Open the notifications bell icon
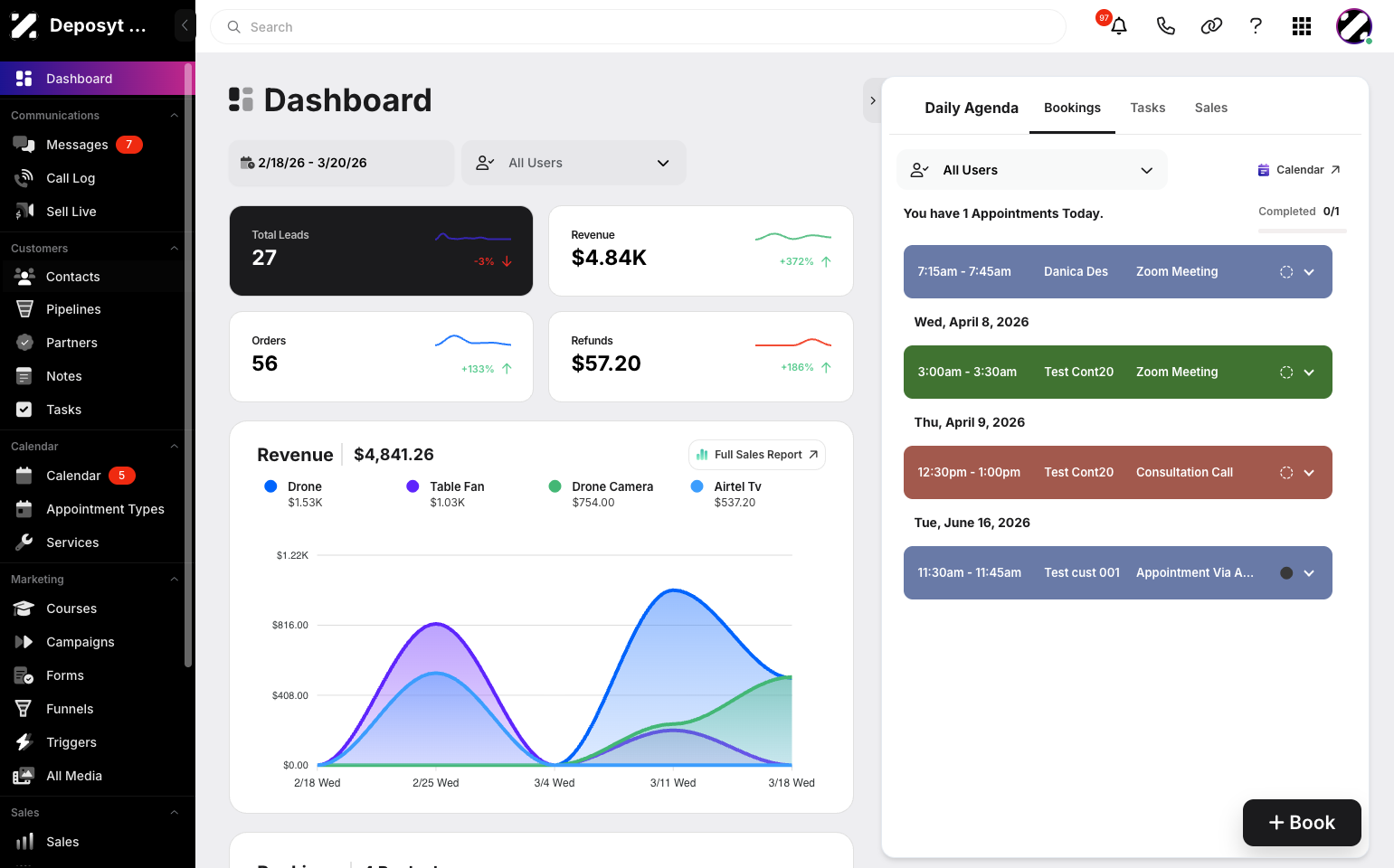 [x=1119, y=26]
